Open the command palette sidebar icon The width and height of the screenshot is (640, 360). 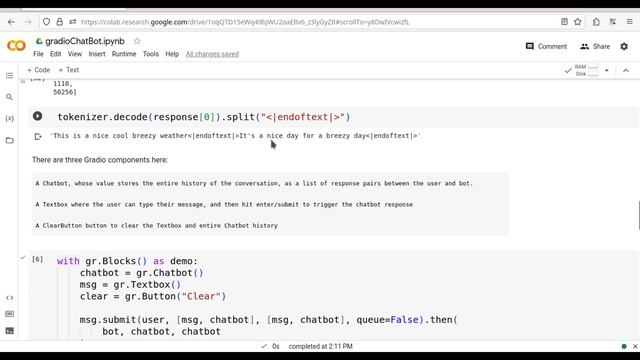click(9, 314)
